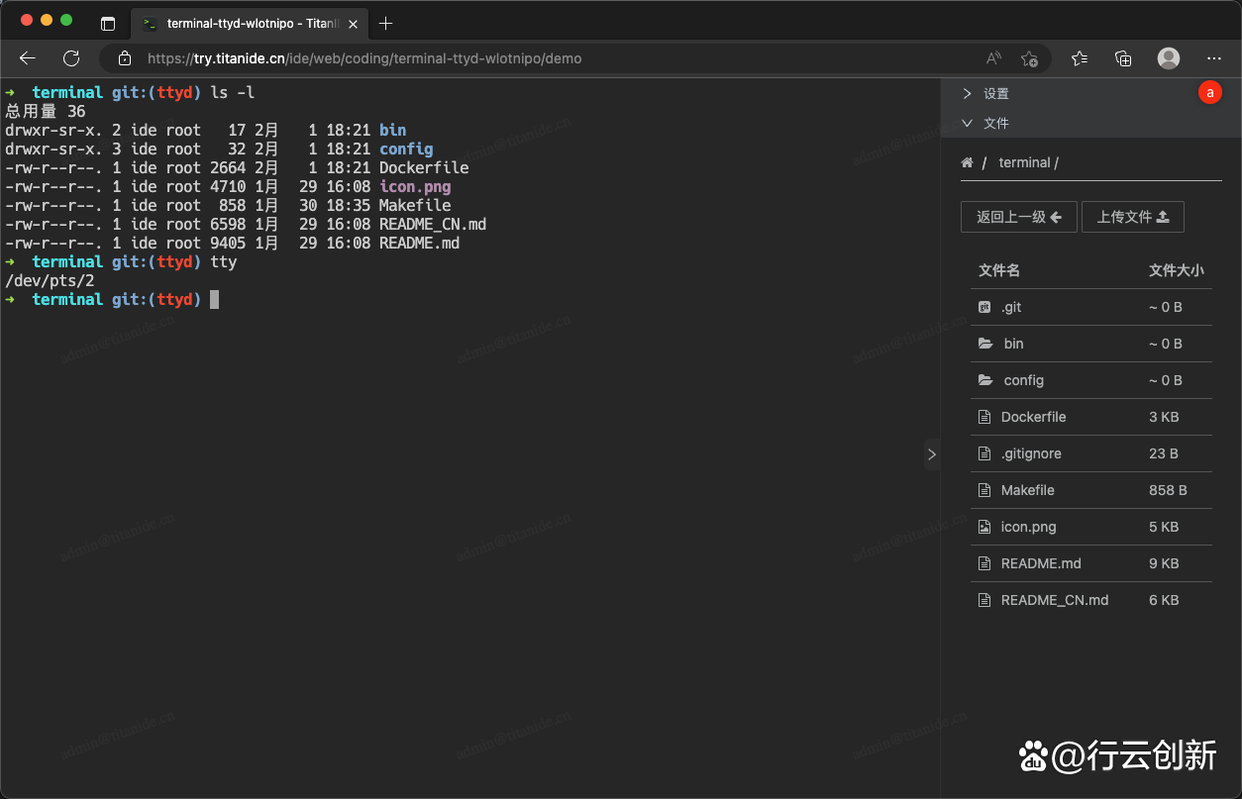1242x799 pixels.
Task: Click bin in the terminal listing
Action: pos(393,130)
